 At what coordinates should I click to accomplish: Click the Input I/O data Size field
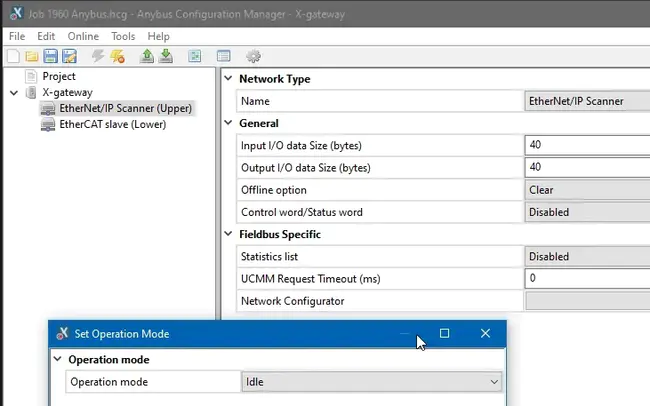586,145
